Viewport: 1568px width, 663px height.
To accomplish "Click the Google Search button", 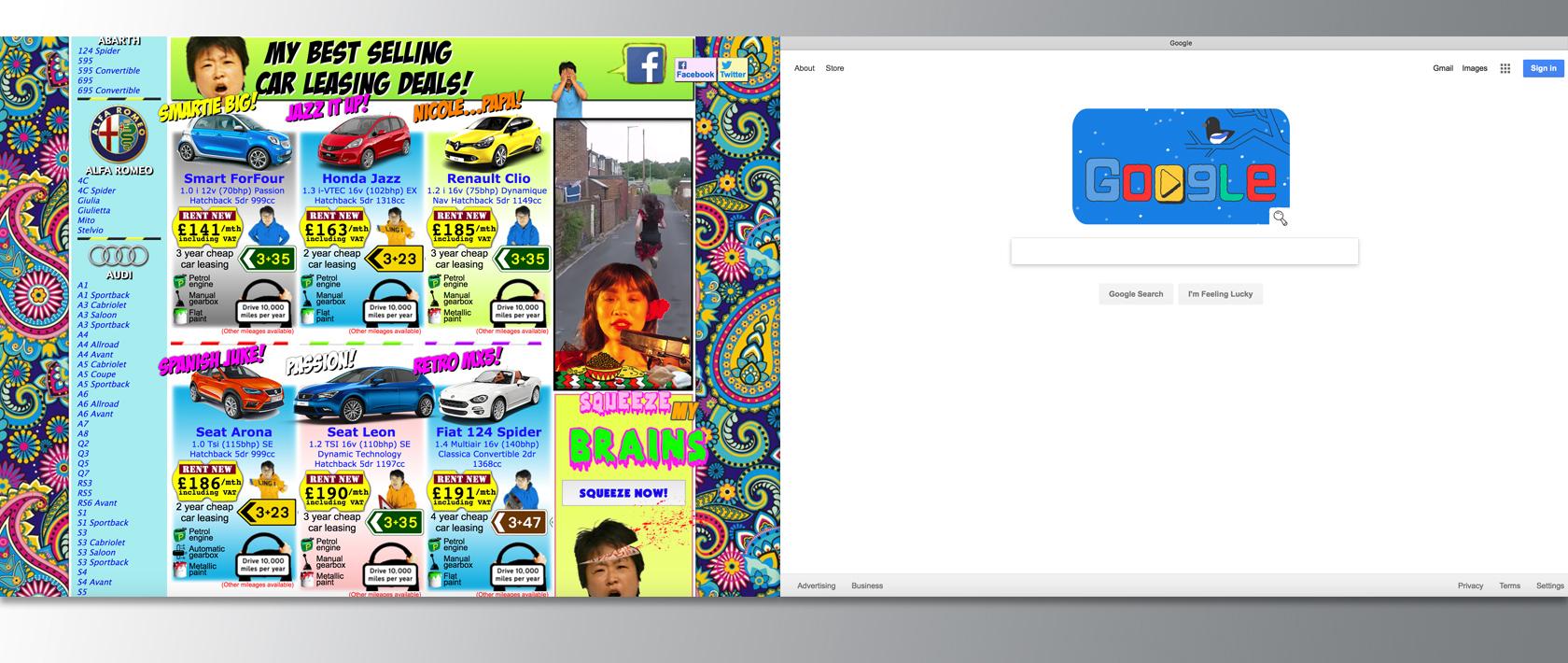I will point(1136,294).
